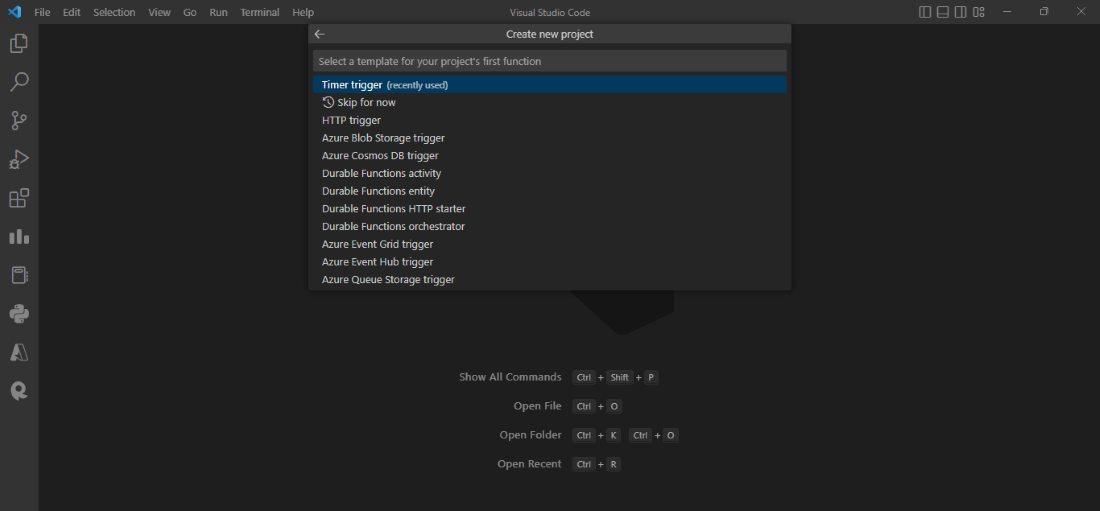Image resolution: width=1100 pixels, height=511 pixels.
Task: Open the Run menu
Action: coord(218,12)
